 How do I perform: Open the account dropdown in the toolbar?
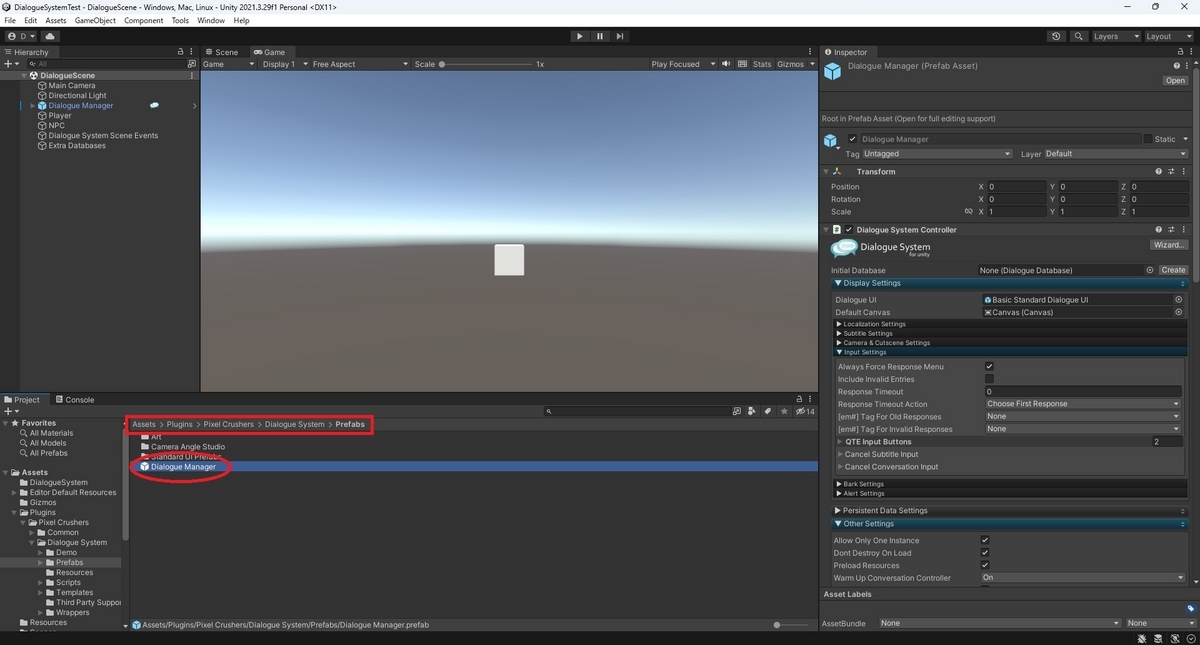21,36
